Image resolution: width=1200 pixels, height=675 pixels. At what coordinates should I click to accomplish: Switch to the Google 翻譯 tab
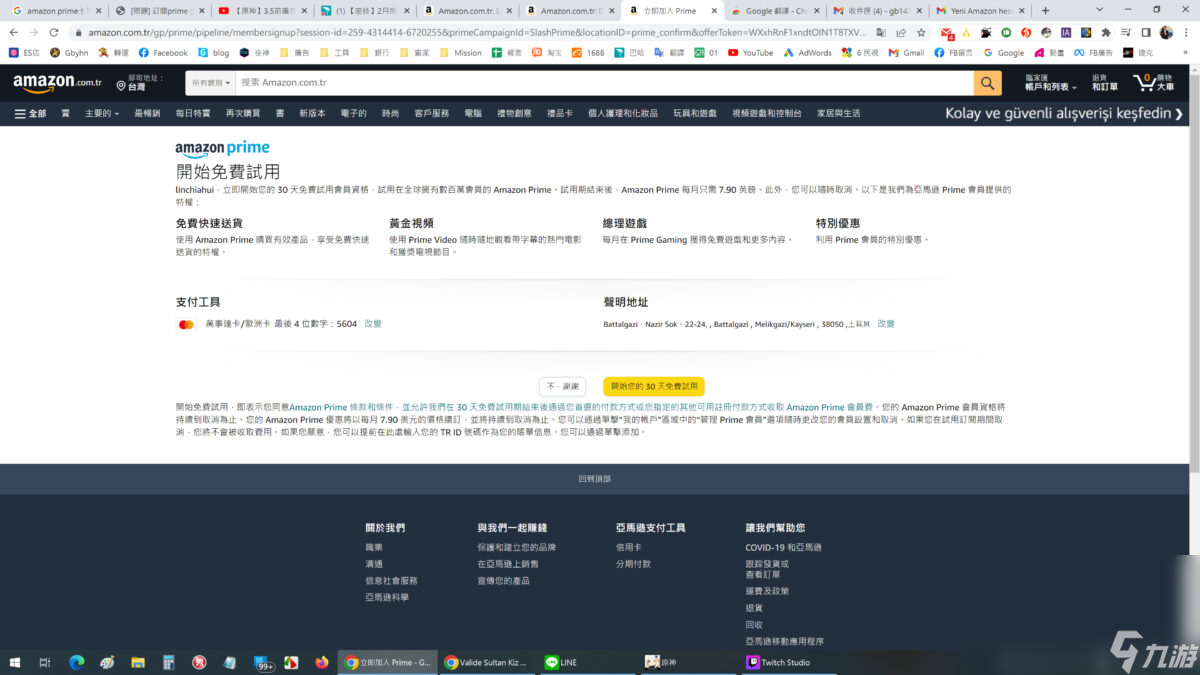click(x=776, y=10)
